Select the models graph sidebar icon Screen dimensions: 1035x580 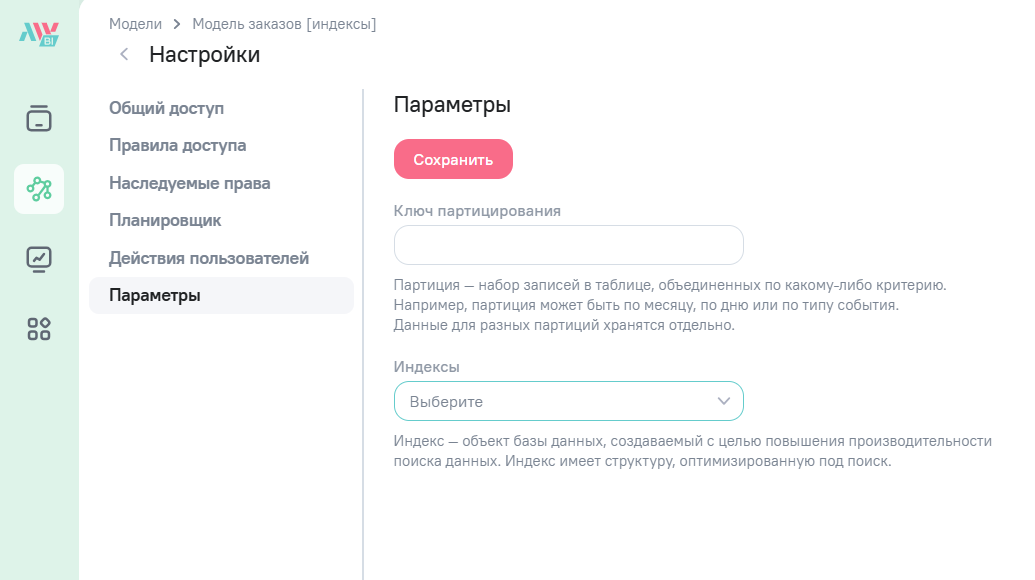pyautogui.click(x=39, y=189)
